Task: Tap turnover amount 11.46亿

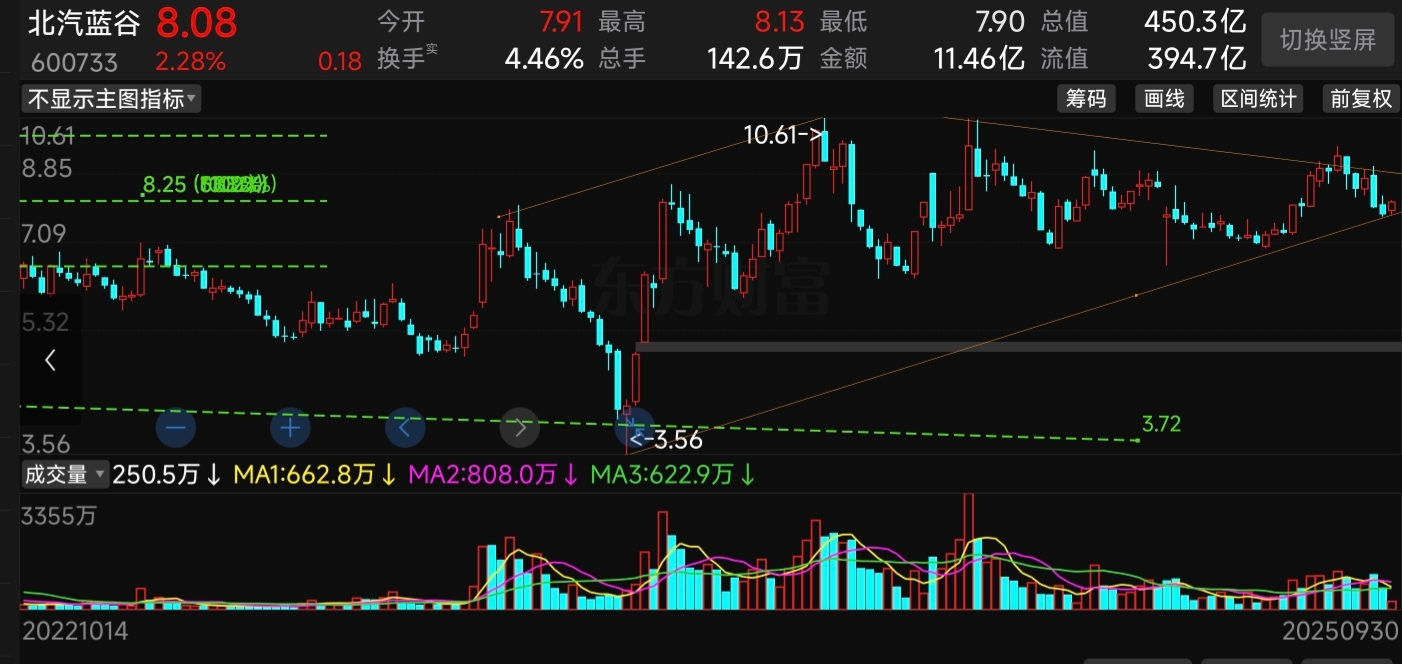Action: tap(979, 59)
